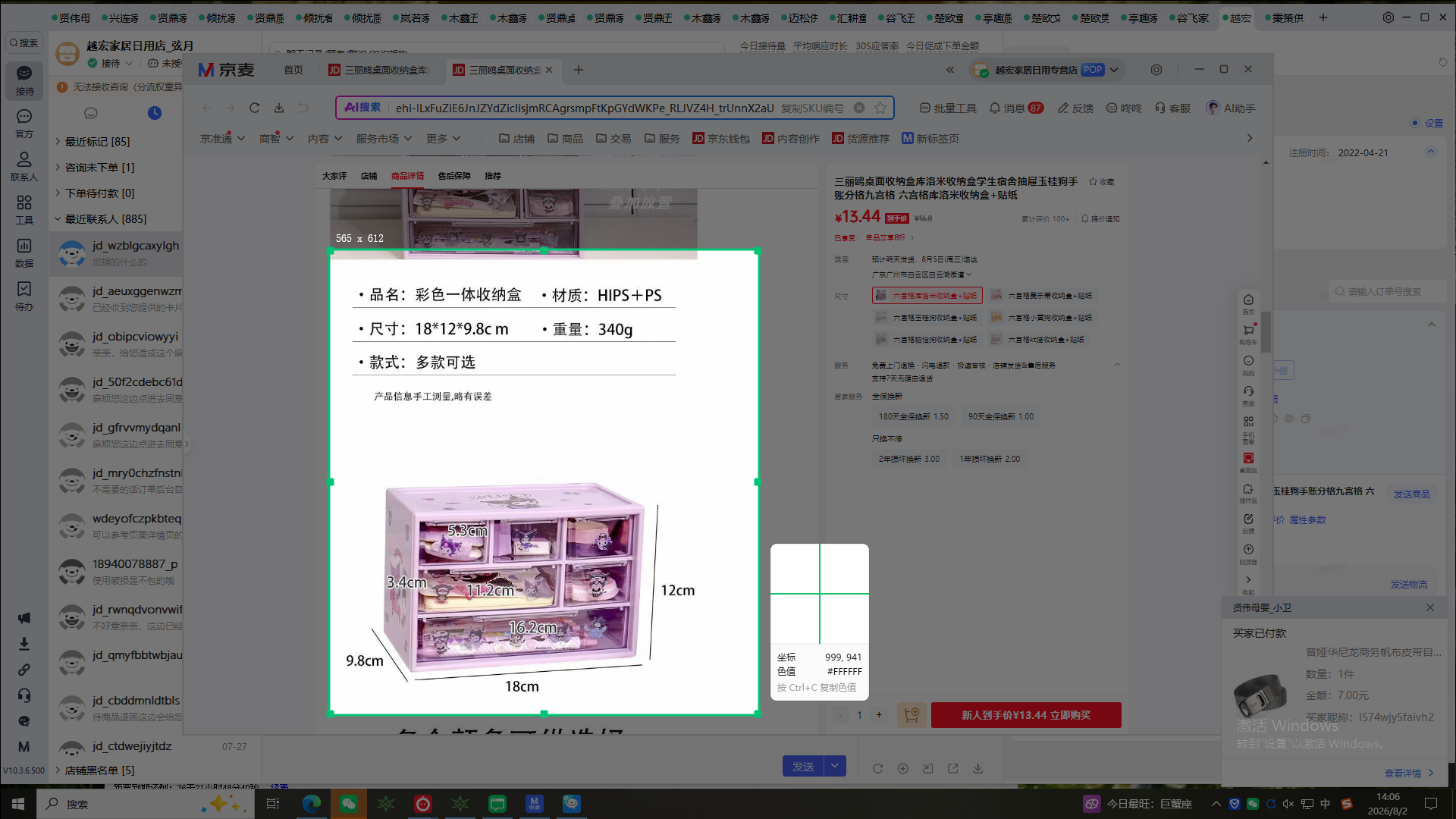Click the add-to-cart icon beside buy button
Image resolution: width=1456 pixels, height=819 pixels.
coord(912,715)
